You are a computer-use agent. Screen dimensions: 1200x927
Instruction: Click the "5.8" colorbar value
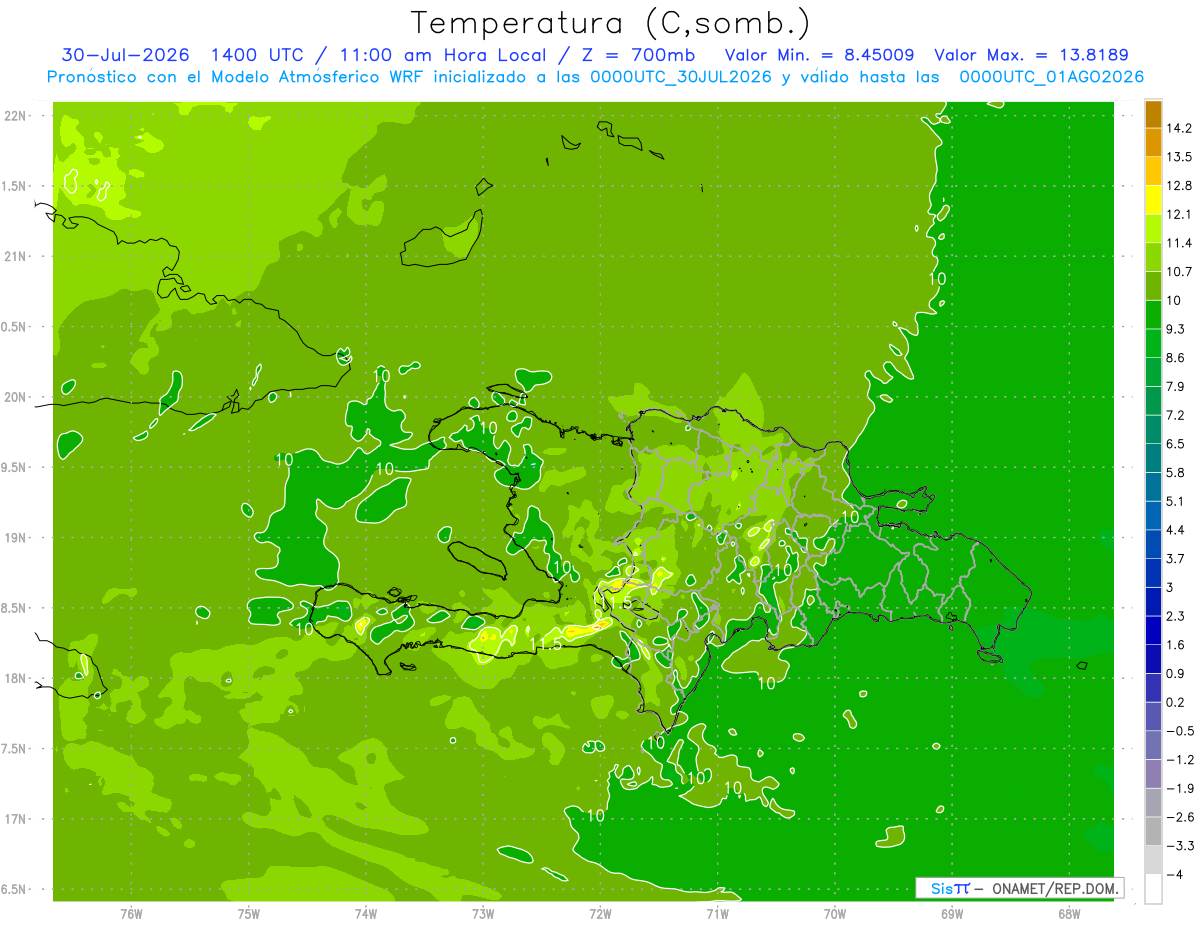(1178, 472)
